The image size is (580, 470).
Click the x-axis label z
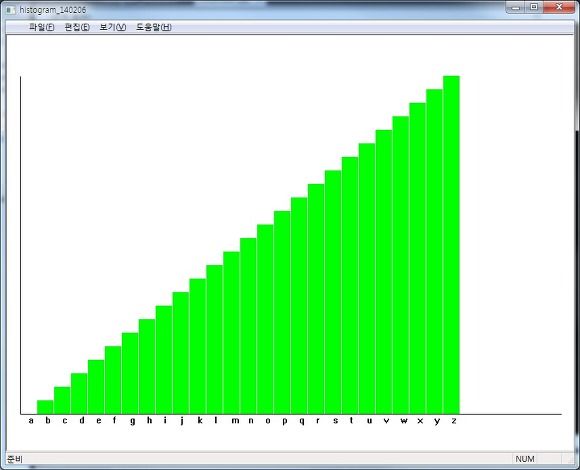tap(454, 420)
